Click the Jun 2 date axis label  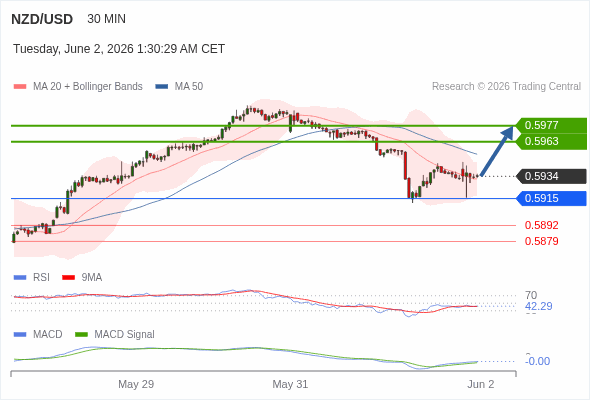click(481, 384)
